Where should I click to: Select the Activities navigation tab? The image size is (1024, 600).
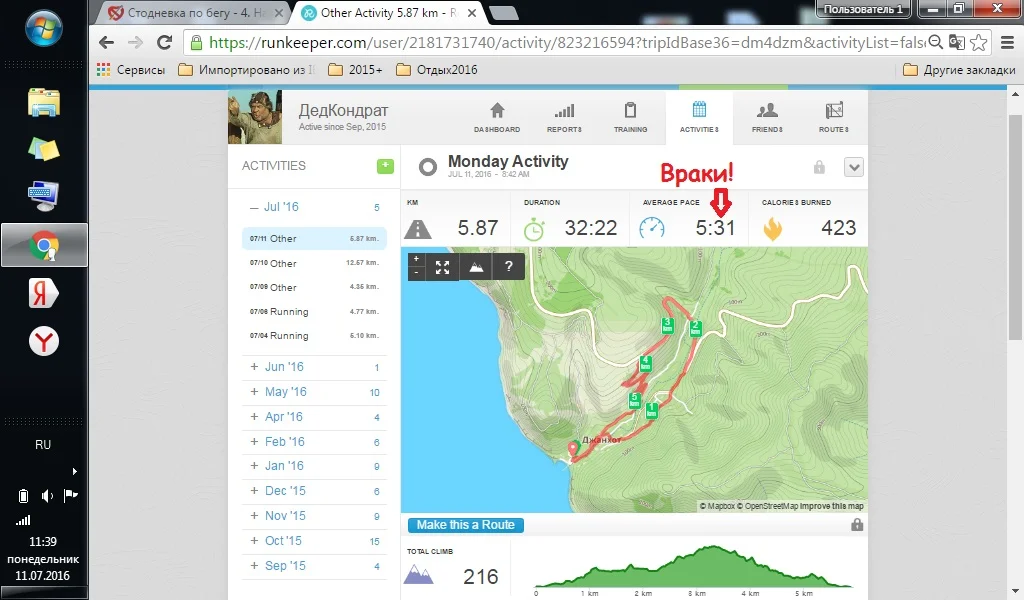tap(699, 117)
